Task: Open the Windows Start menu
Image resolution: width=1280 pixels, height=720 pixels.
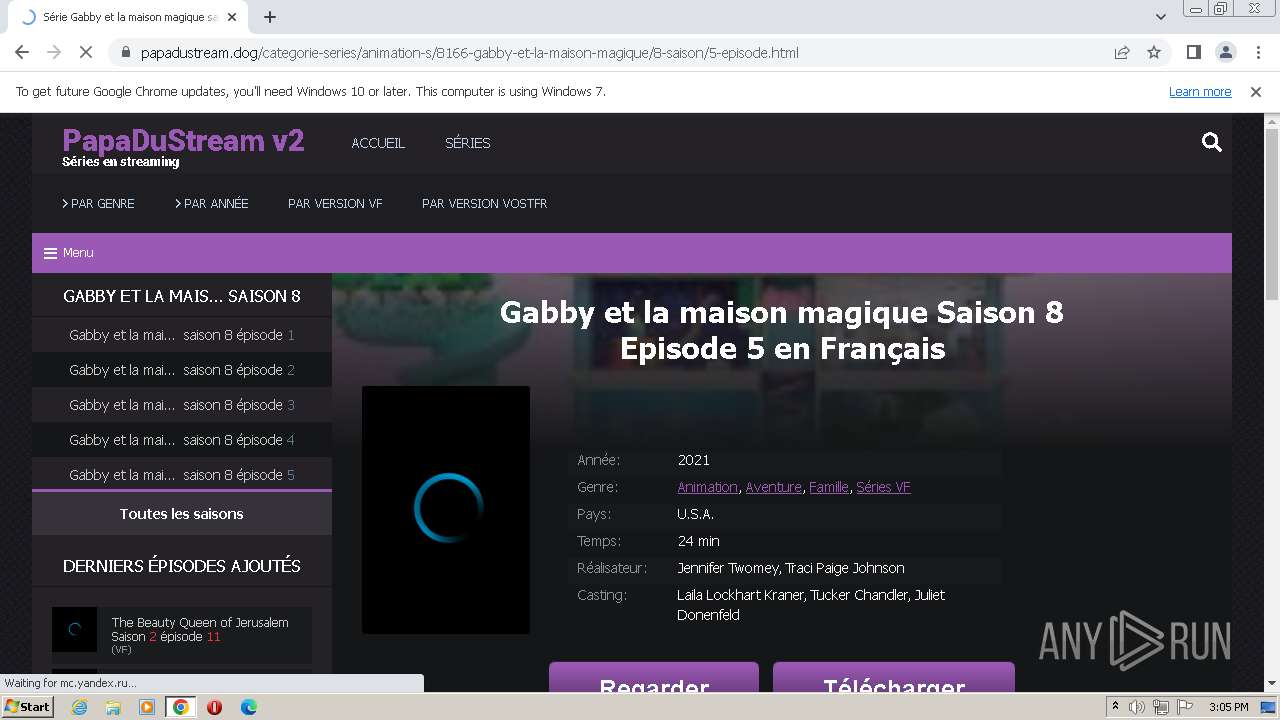Action: (x=28, y=706)
